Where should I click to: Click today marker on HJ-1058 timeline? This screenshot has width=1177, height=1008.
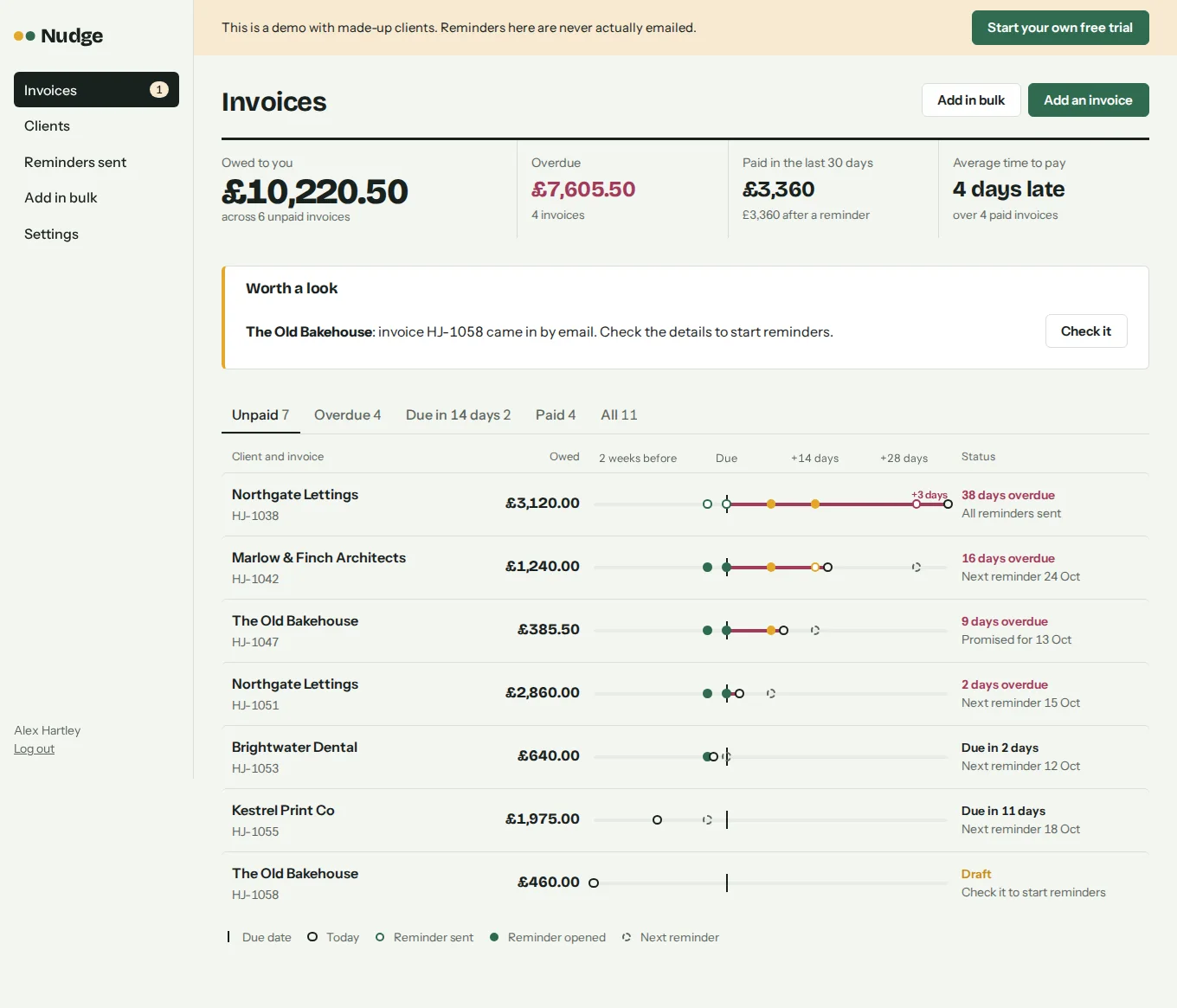(594, 883)
